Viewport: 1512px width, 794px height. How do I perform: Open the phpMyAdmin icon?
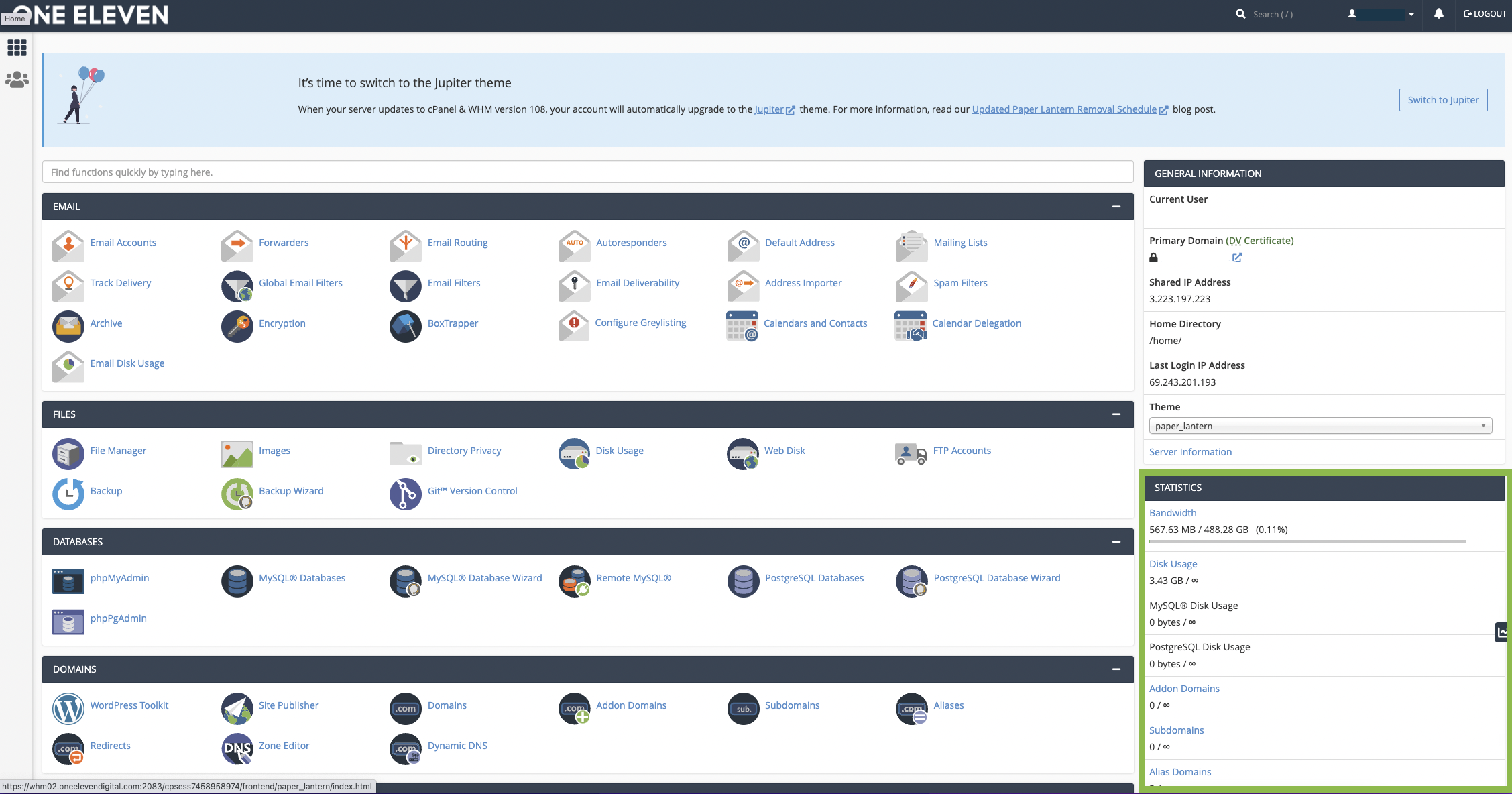click(x=68, y=581)
